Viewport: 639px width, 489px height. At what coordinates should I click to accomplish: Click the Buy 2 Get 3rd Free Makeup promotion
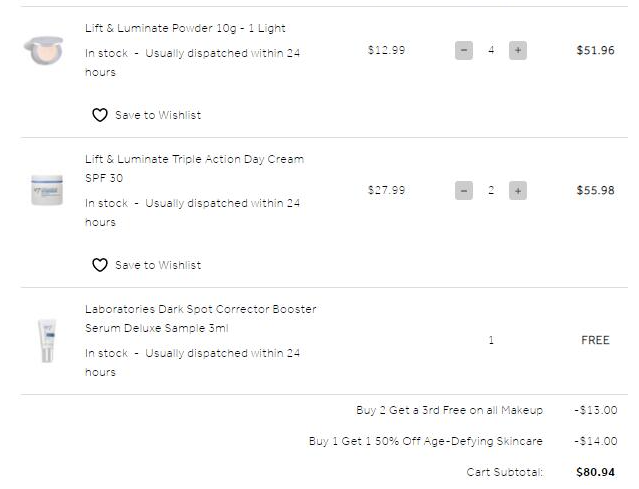(x=450, y=410)
